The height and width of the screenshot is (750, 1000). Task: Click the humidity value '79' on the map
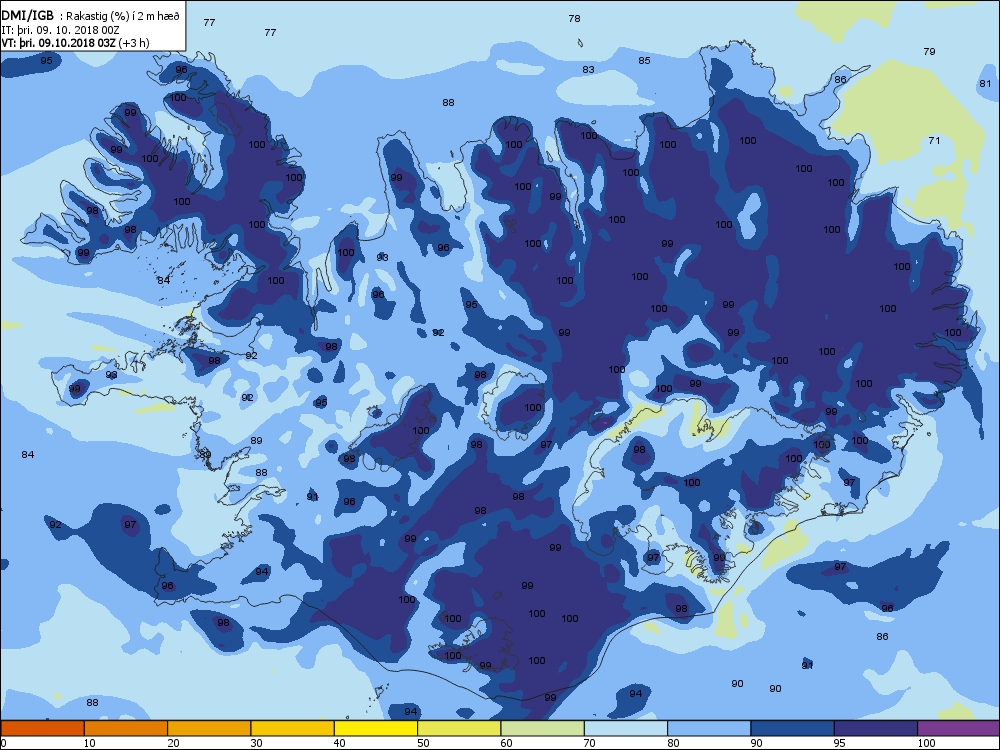coord(929,51)
